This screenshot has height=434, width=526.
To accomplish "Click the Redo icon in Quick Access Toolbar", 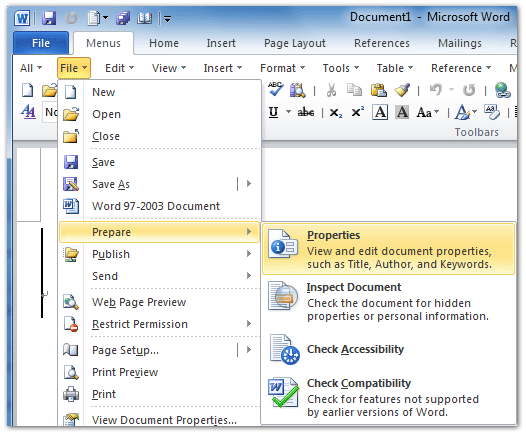I will 71,18.
